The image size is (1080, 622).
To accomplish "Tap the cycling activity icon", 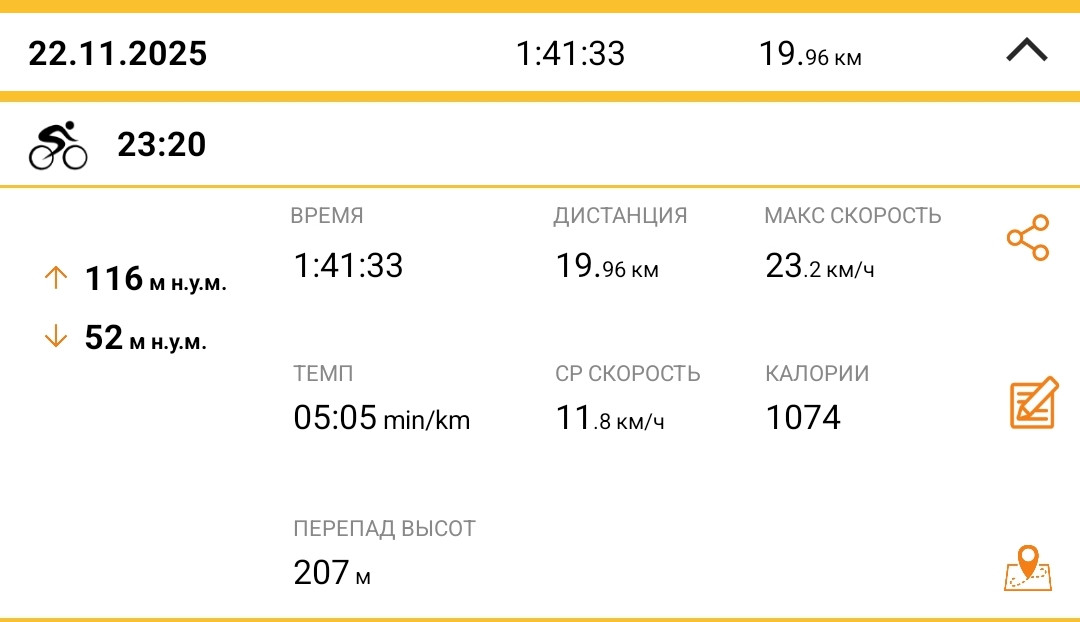I will pos(58,145).
